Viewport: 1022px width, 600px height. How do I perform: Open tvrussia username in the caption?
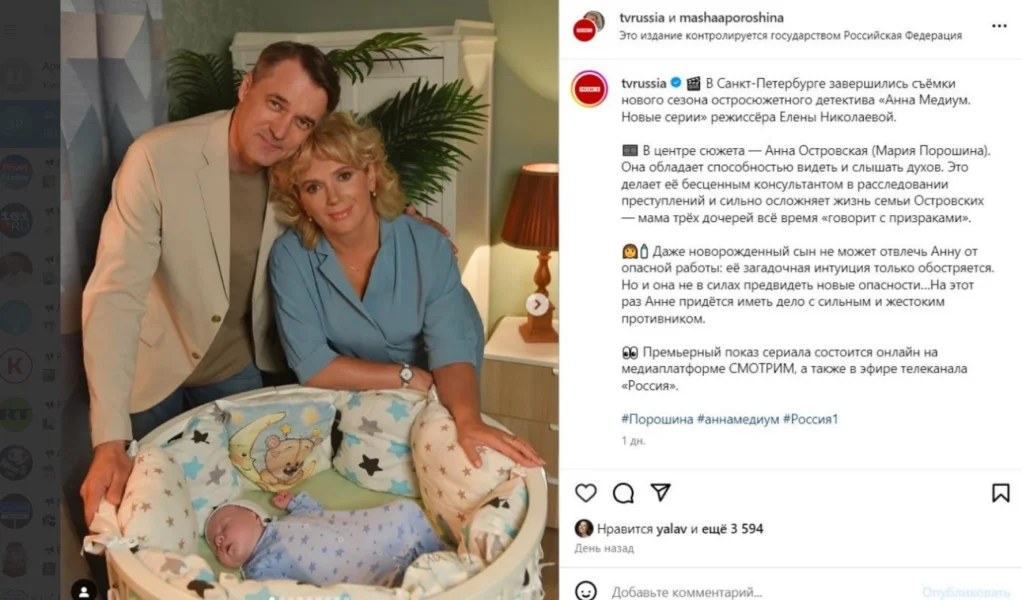click(643, 83)
